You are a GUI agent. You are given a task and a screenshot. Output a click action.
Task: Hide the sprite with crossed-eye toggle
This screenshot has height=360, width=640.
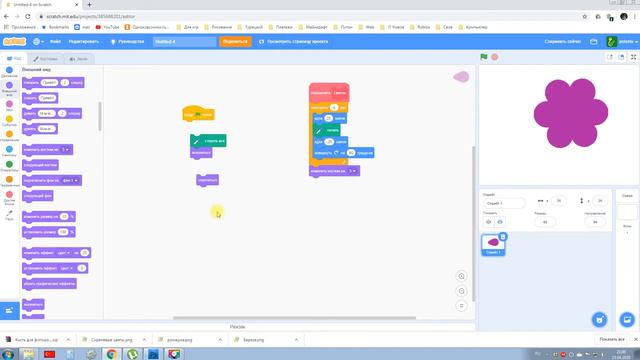click(500, 222)
